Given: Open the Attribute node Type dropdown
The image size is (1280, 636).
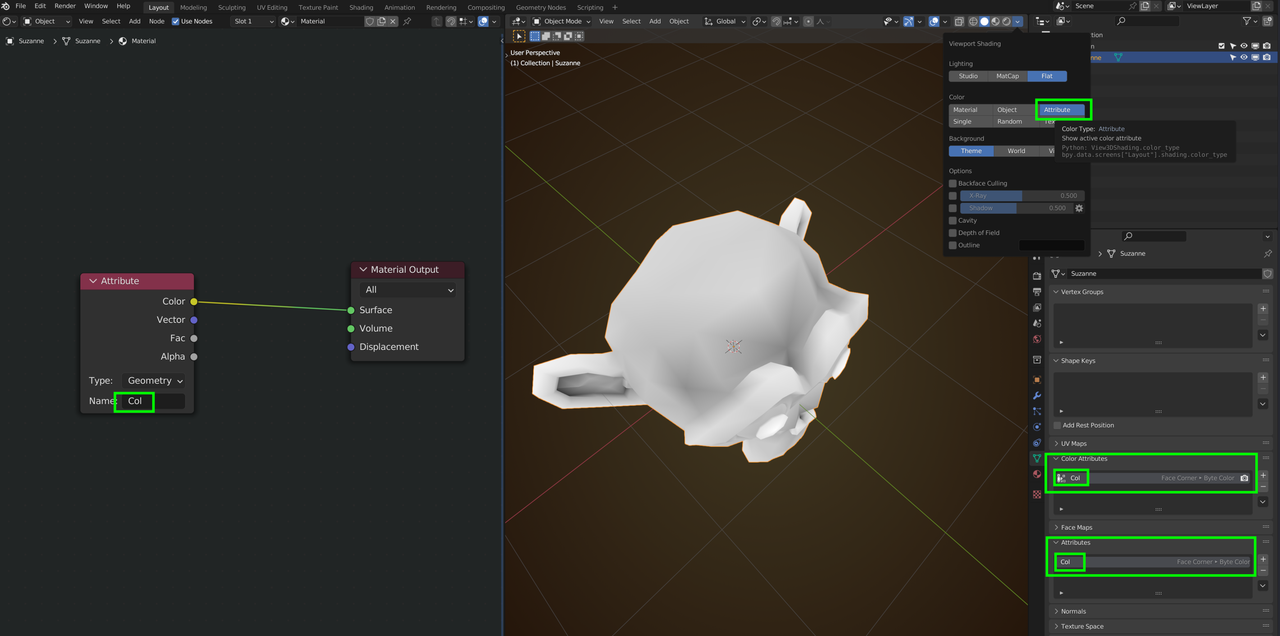Looking at the screenshot, I should click(x=155, y=381).
